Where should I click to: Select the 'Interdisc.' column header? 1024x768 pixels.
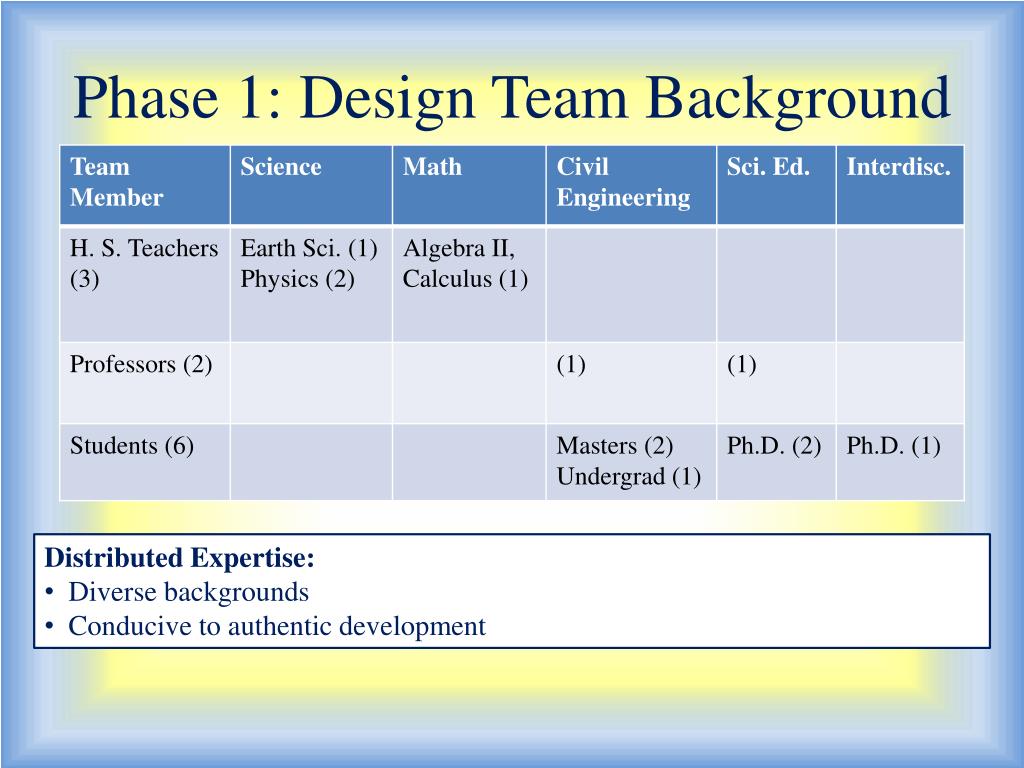pyautogui.click(x=900, y=185)
